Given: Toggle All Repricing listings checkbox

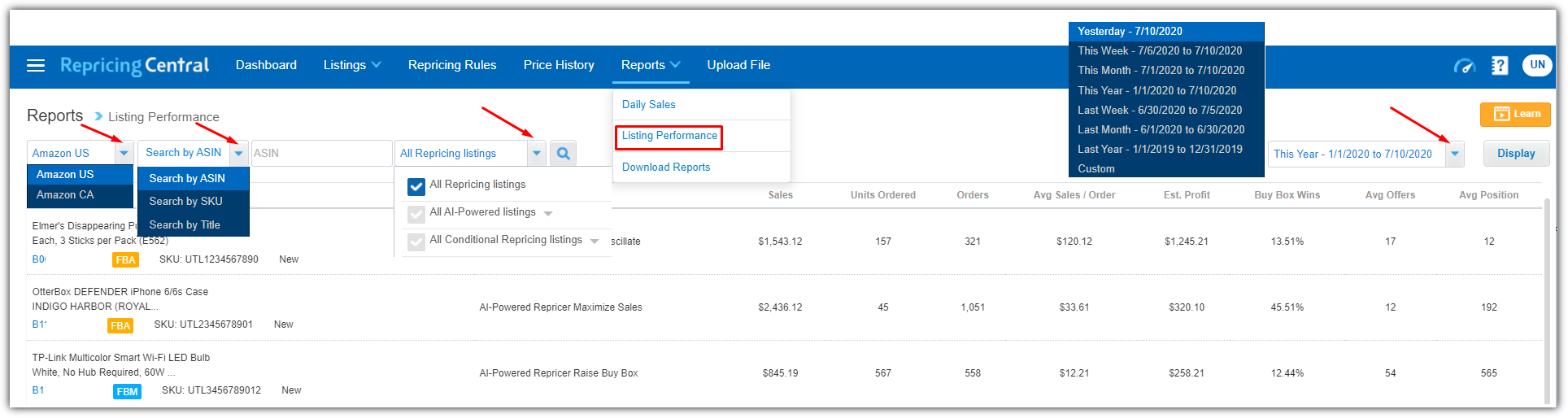Looking at the screenshot, I should point(416,186).
